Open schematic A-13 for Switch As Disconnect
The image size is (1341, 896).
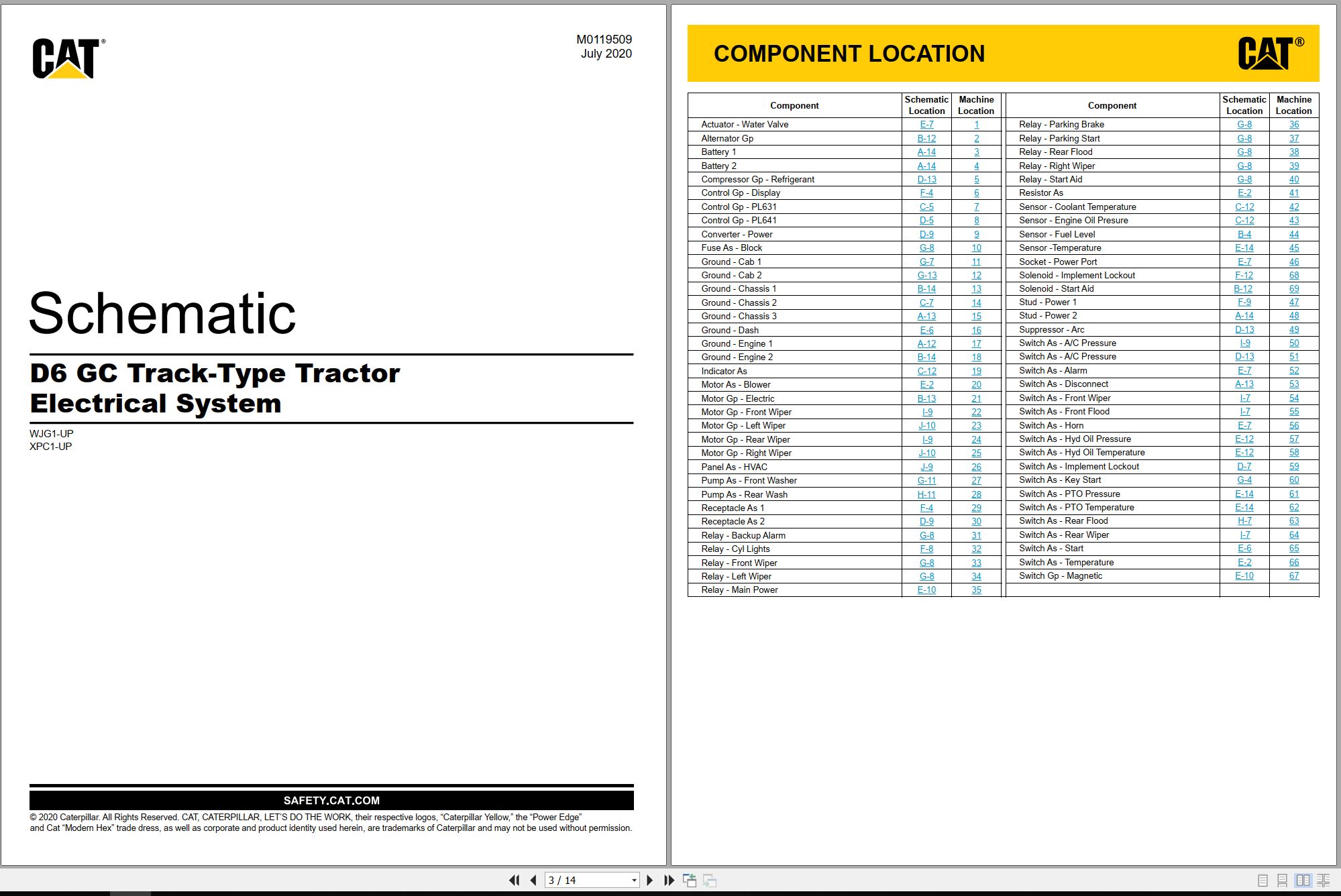[1244, 384]
